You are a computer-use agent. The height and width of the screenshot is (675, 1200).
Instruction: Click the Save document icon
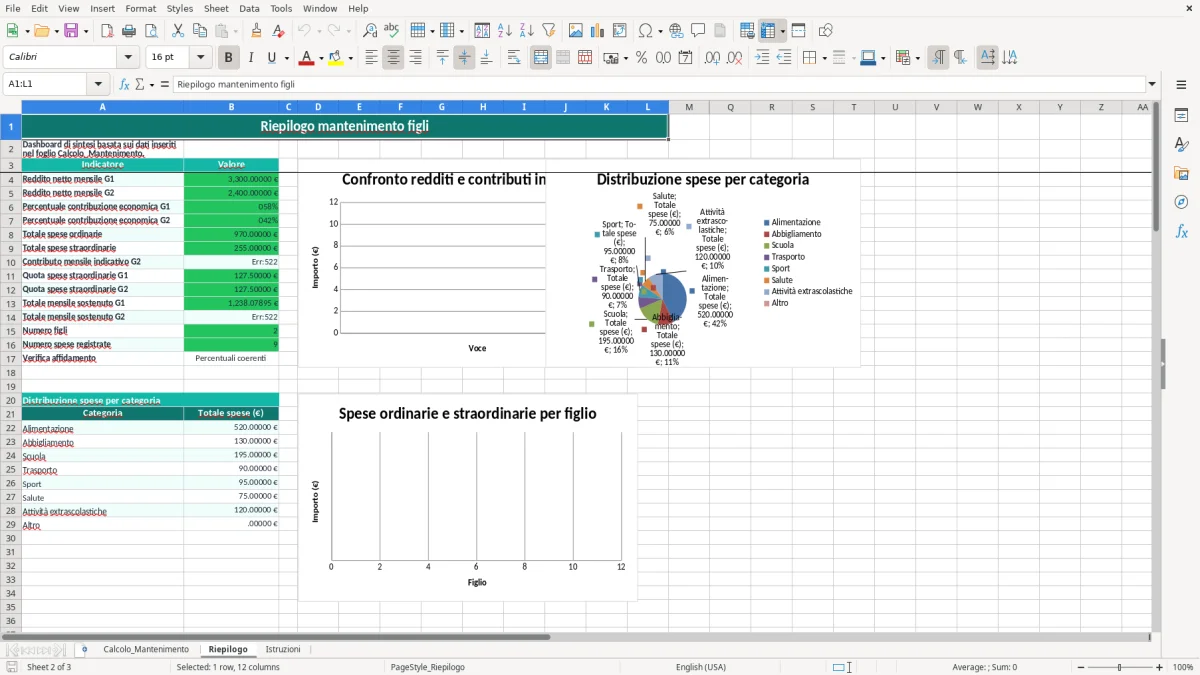click(x=71, y=31)
